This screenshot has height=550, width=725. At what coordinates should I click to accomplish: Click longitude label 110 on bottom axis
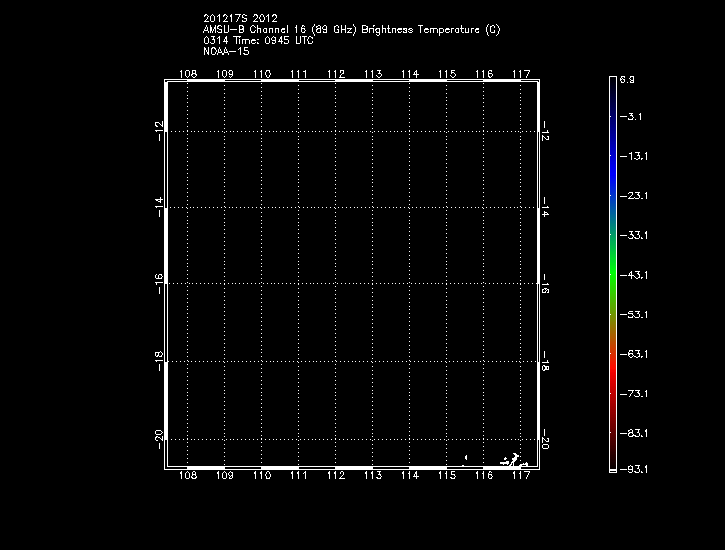pyautogui.click(x=261, y=477)
